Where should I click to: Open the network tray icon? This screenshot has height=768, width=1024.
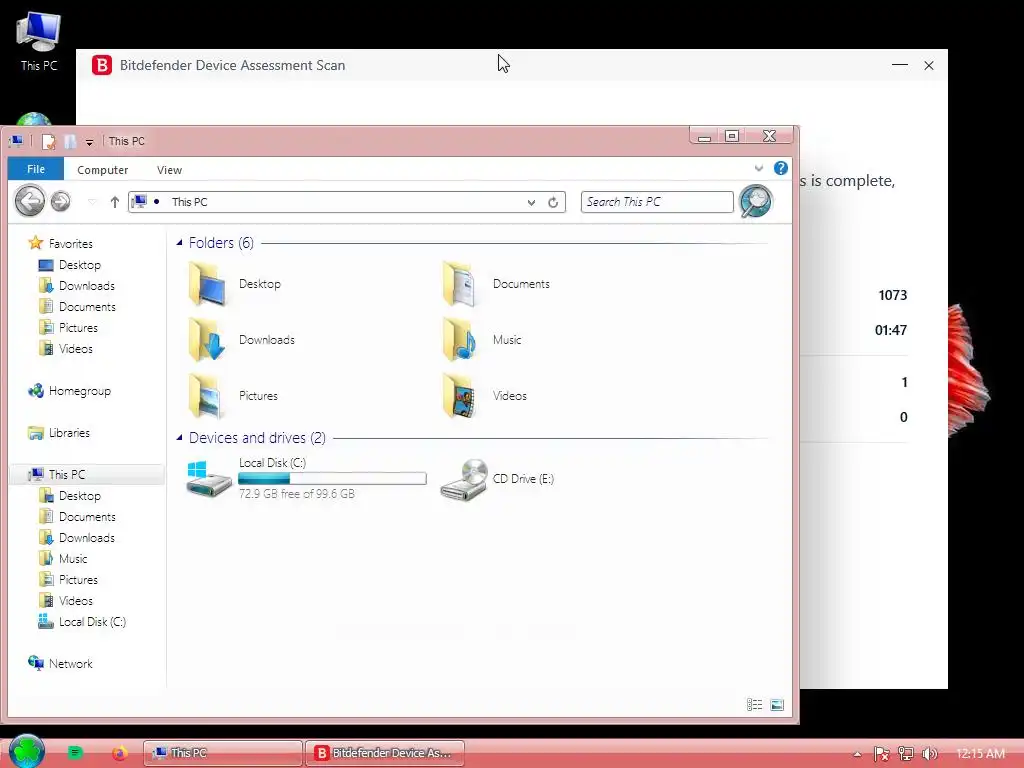pos(906,754)
